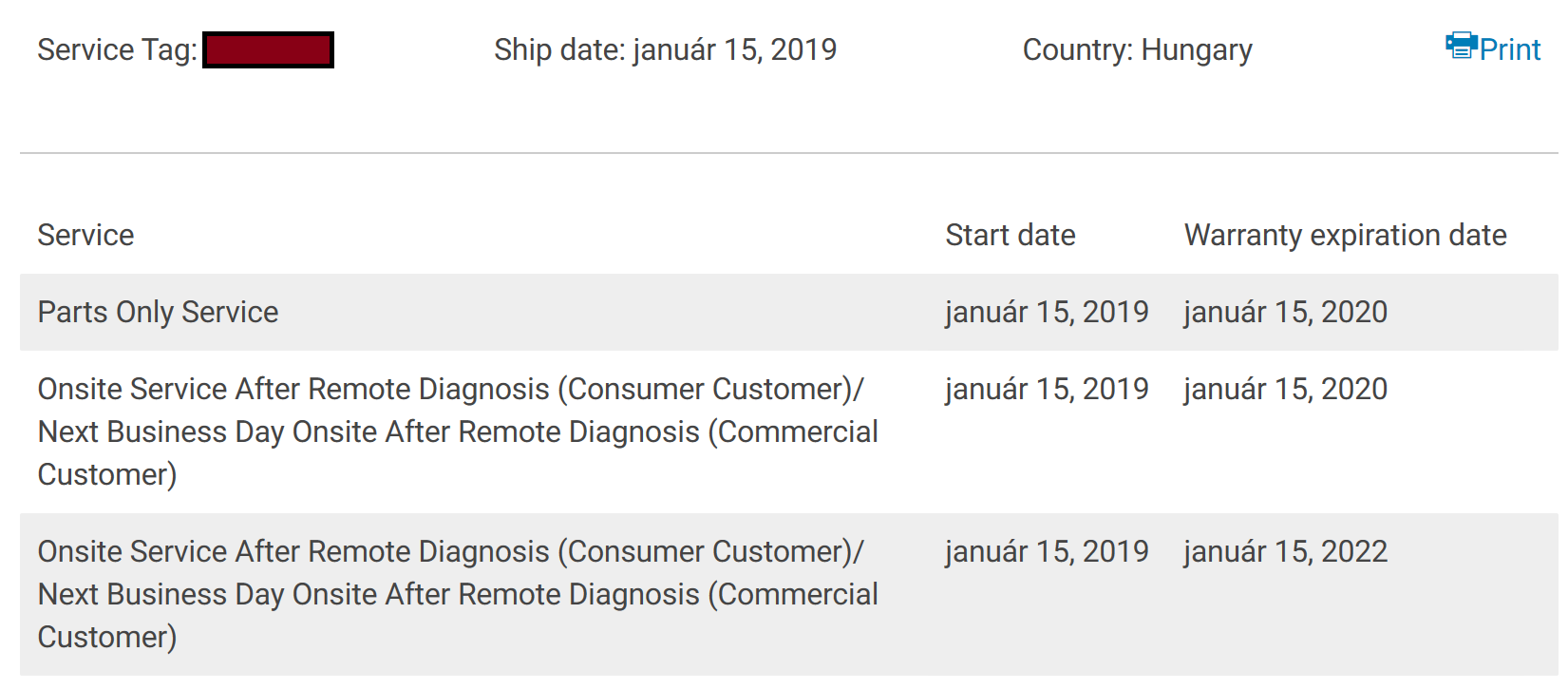Select the Onsite Service description expiring in 2020

[x=457, y=431]
